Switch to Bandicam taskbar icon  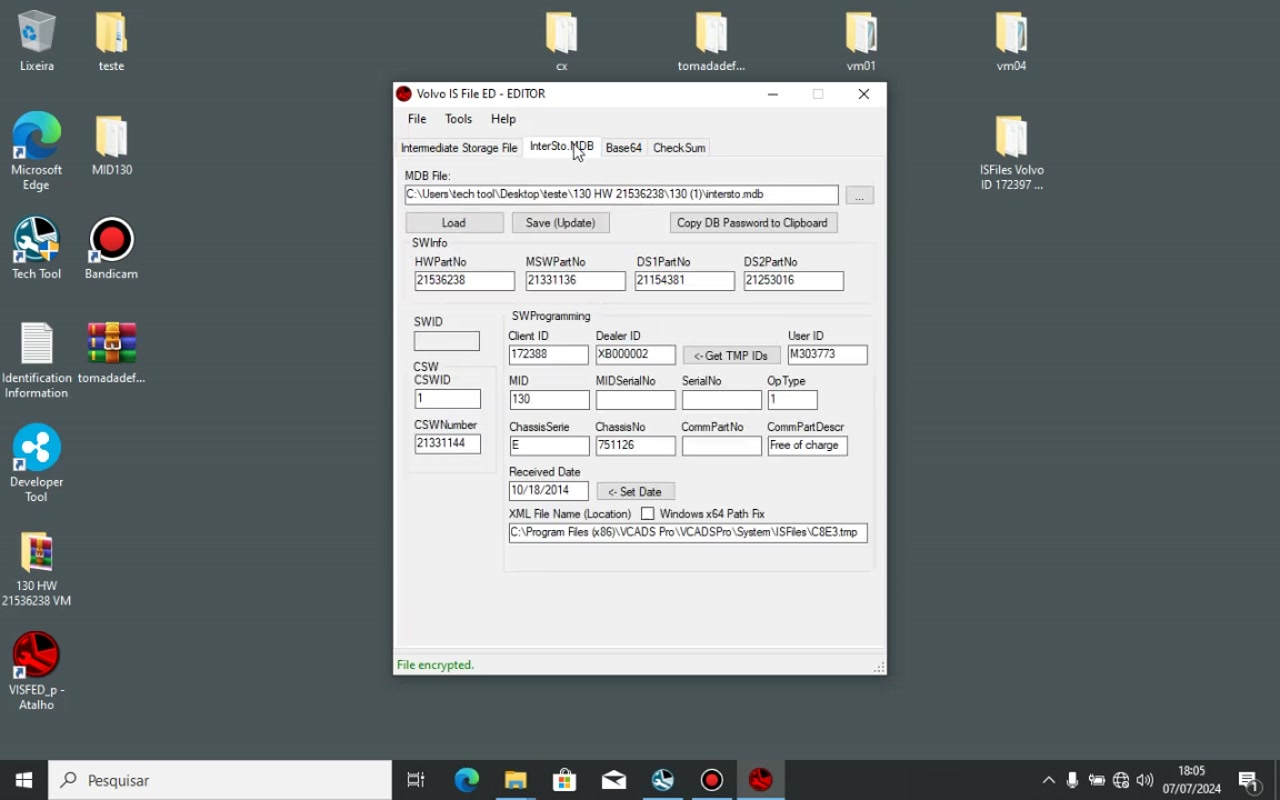click(x=711, y=780)
